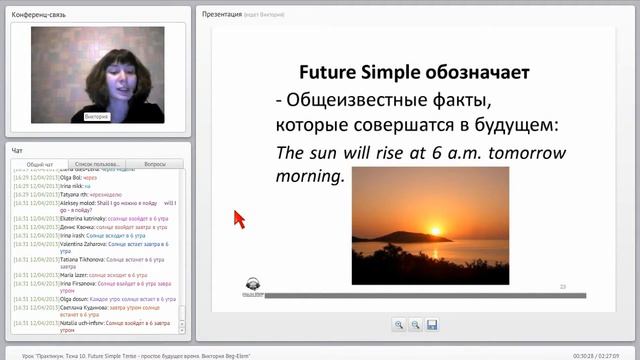
Task: Zoom in on the presentation slide
Action: [399, 325]
